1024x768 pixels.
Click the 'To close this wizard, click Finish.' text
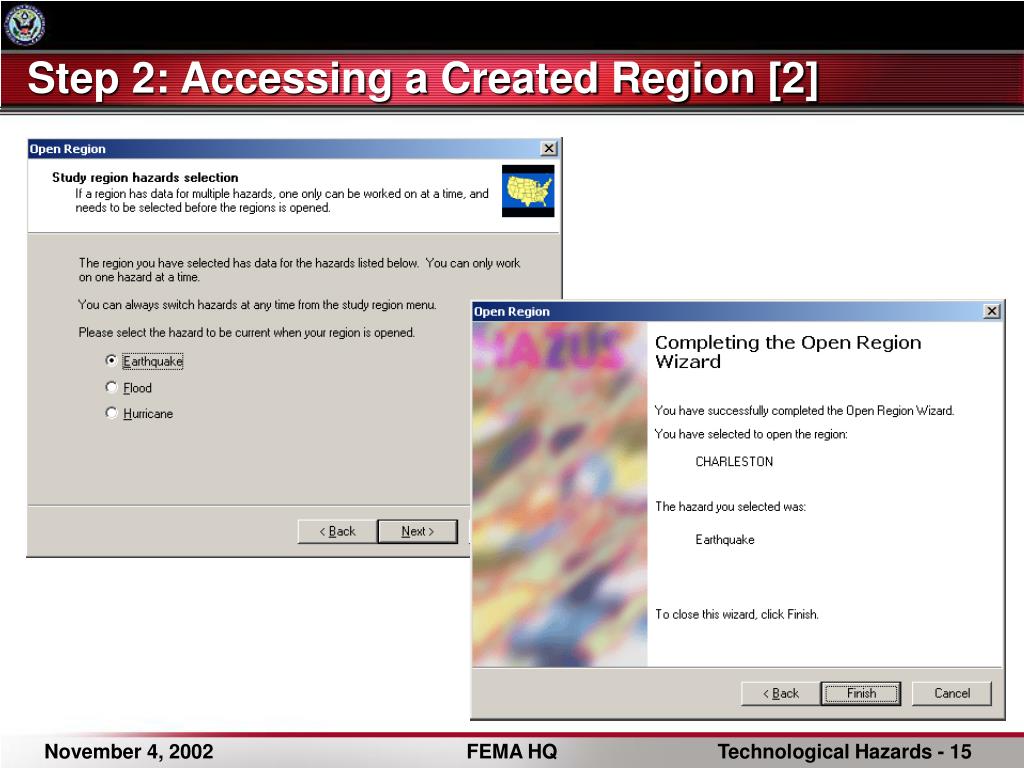point(737,615)
